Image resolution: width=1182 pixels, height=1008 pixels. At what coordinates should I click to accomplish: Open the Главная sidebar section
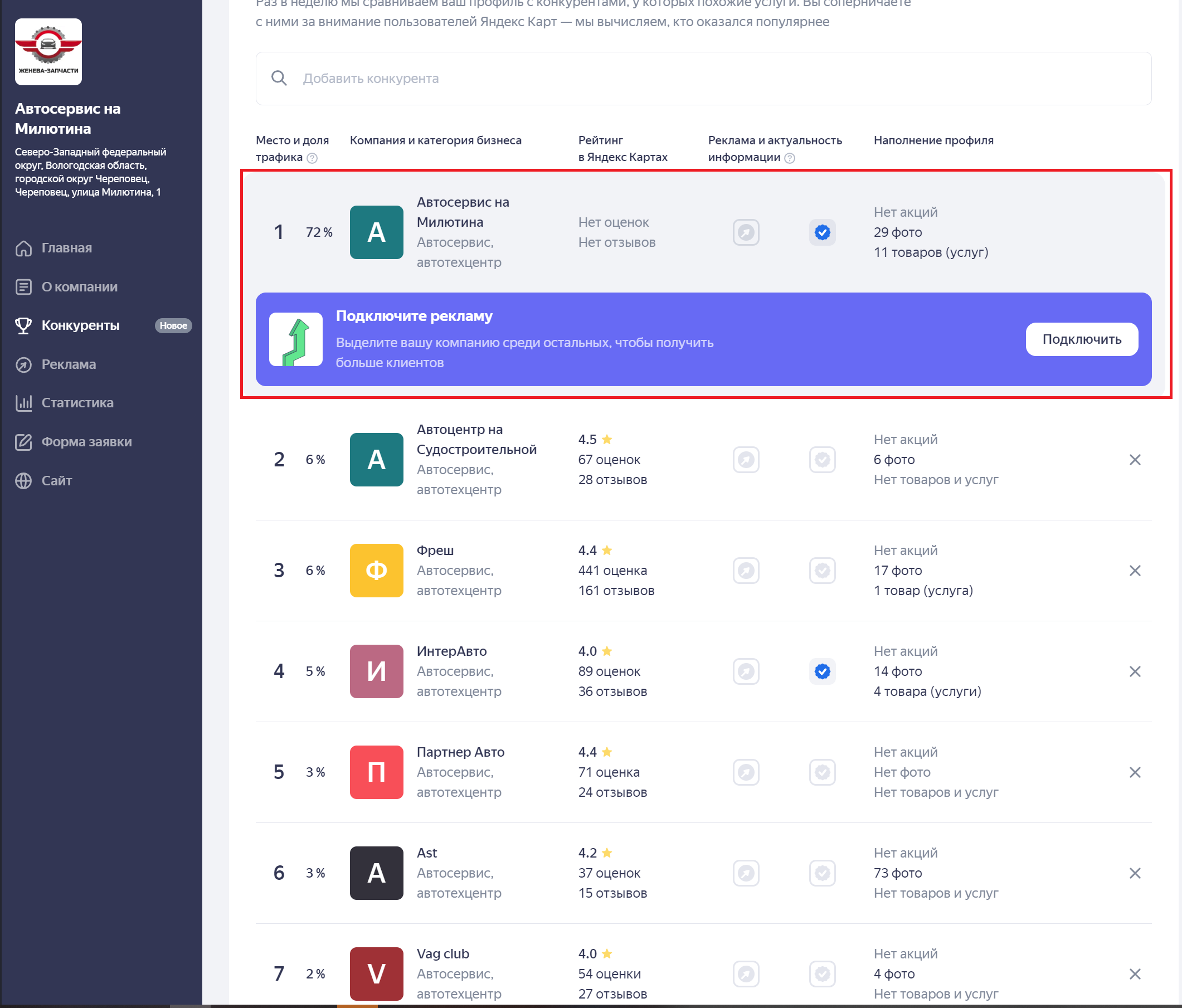(x=66, y=248)
